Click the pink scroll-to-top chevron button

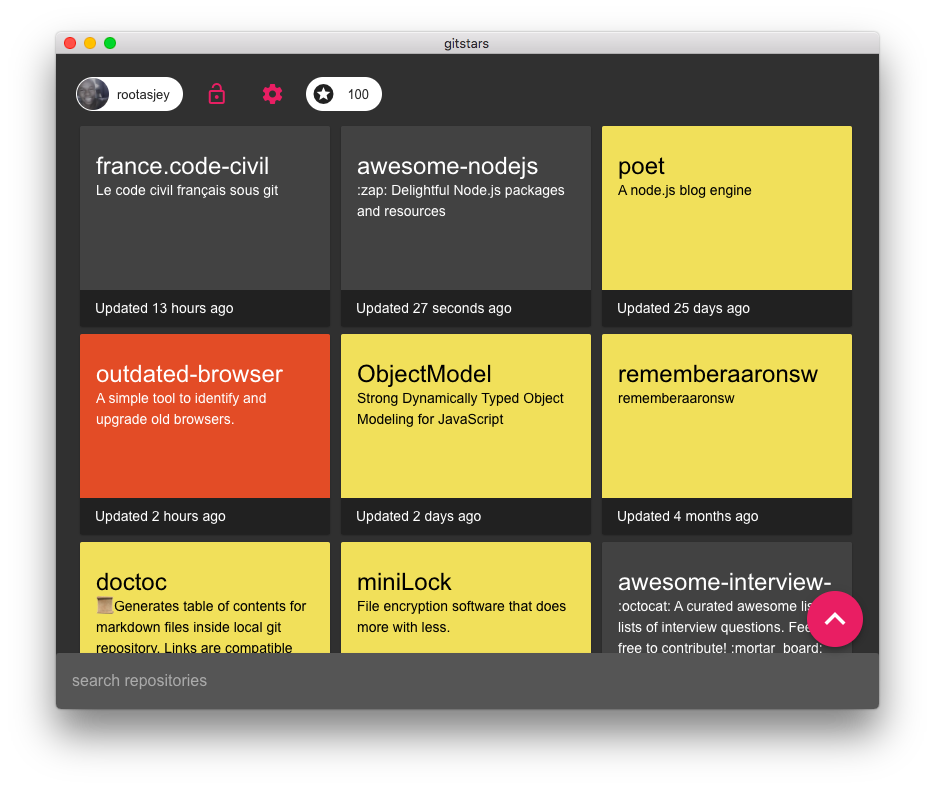coord(835,618)
